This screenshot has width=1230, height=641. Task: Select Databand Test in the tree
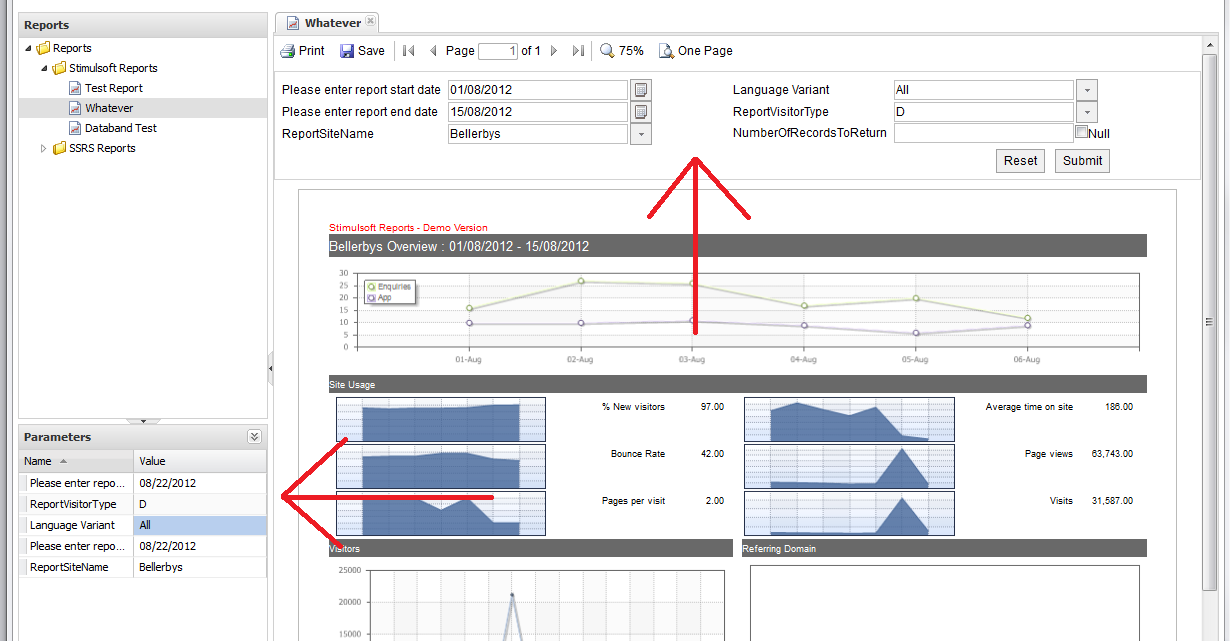[x=121, y=128]
